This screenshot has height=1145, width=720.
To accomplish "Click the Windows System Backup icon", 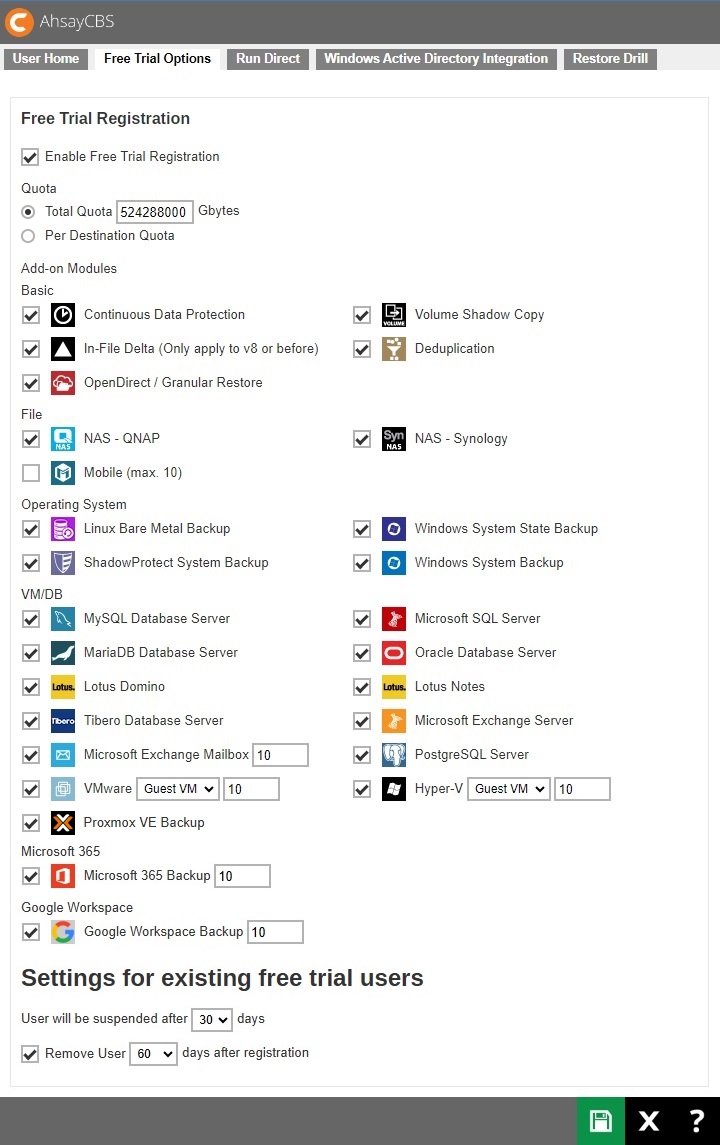I will 394,563.
